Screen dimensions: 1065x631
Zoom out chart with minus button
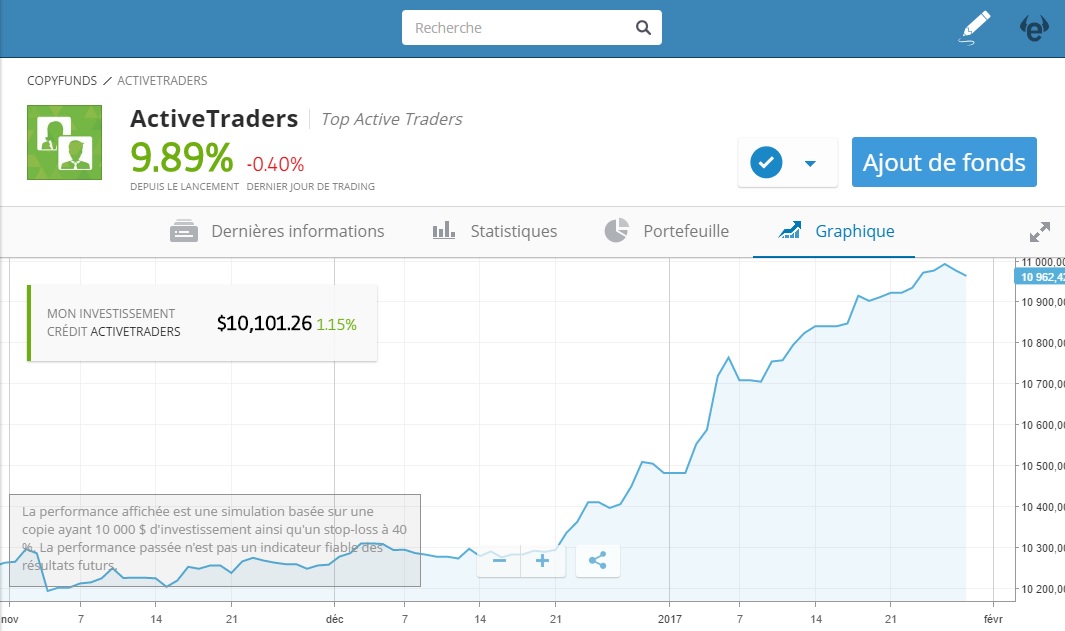[499, 561]
